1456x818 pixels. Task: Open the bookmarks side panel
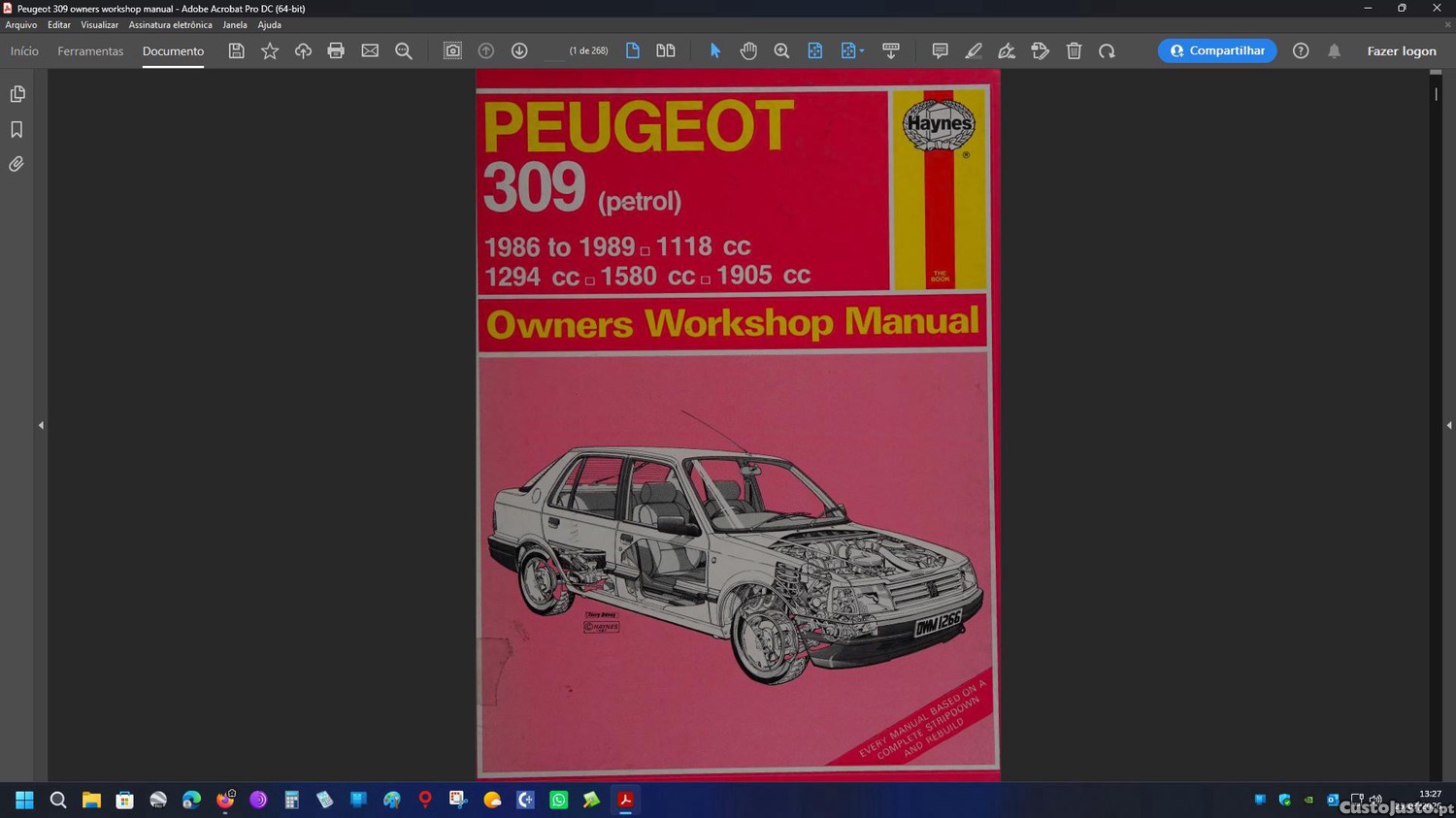(17, 129)
